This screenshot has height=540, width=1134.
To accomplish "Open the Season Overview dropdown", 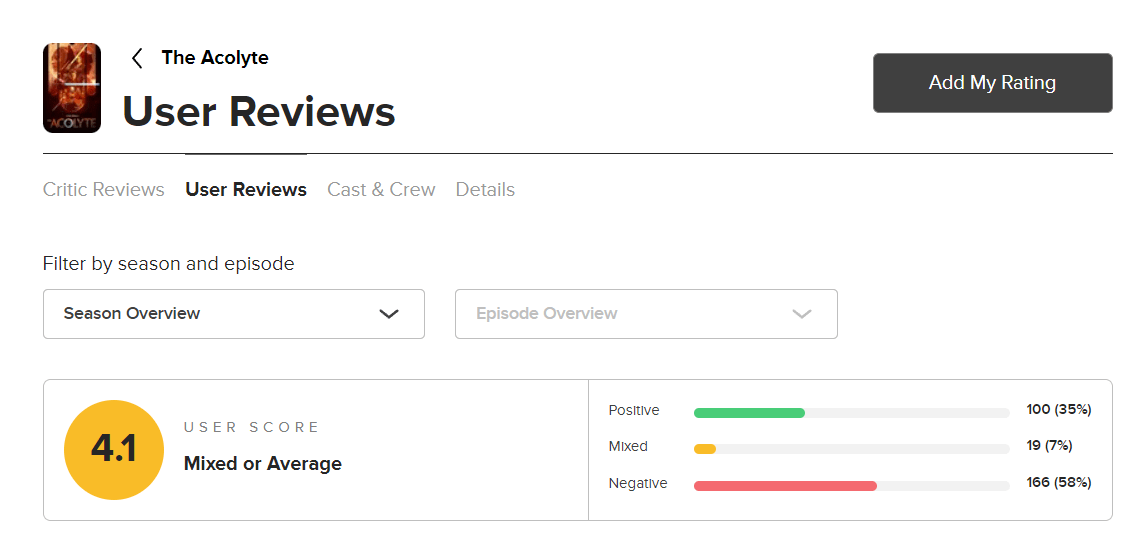I will coord(233,314).
